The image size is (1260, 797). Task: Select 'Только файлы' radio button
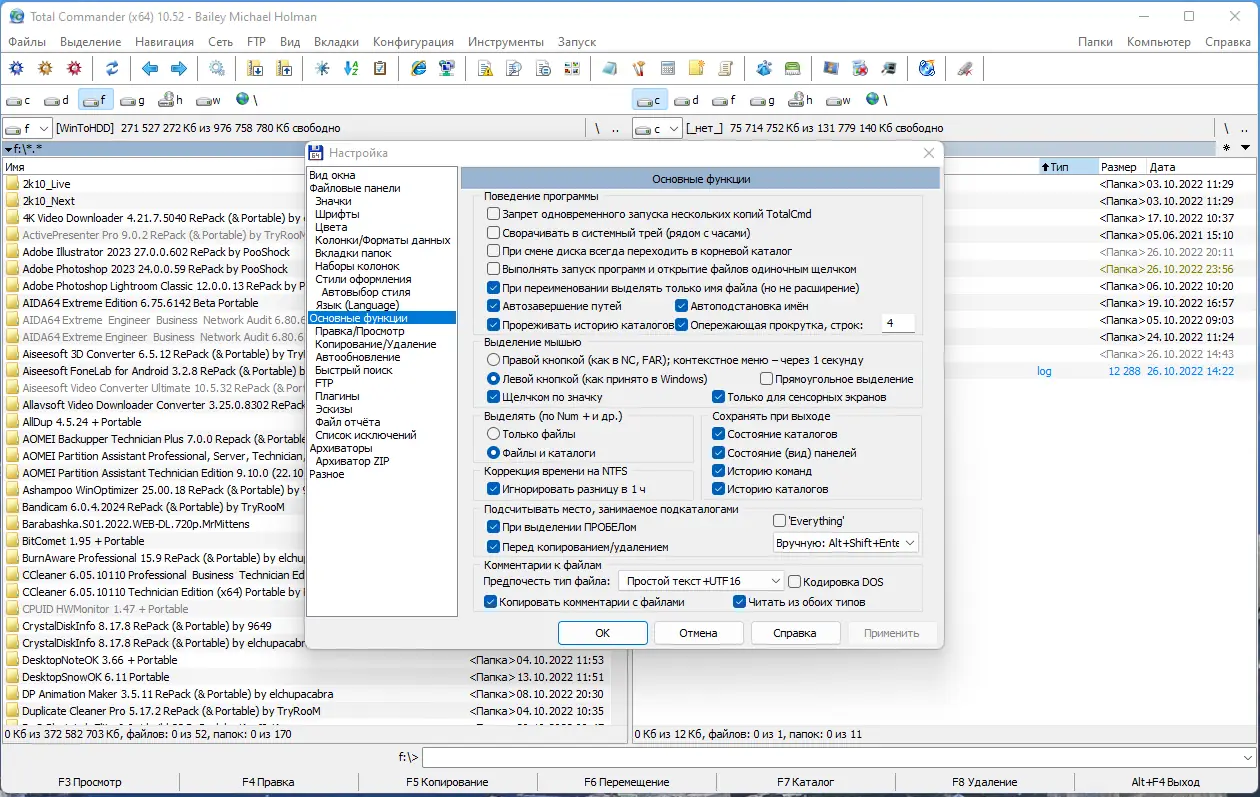pyautogui.click(x=493, y=434)
